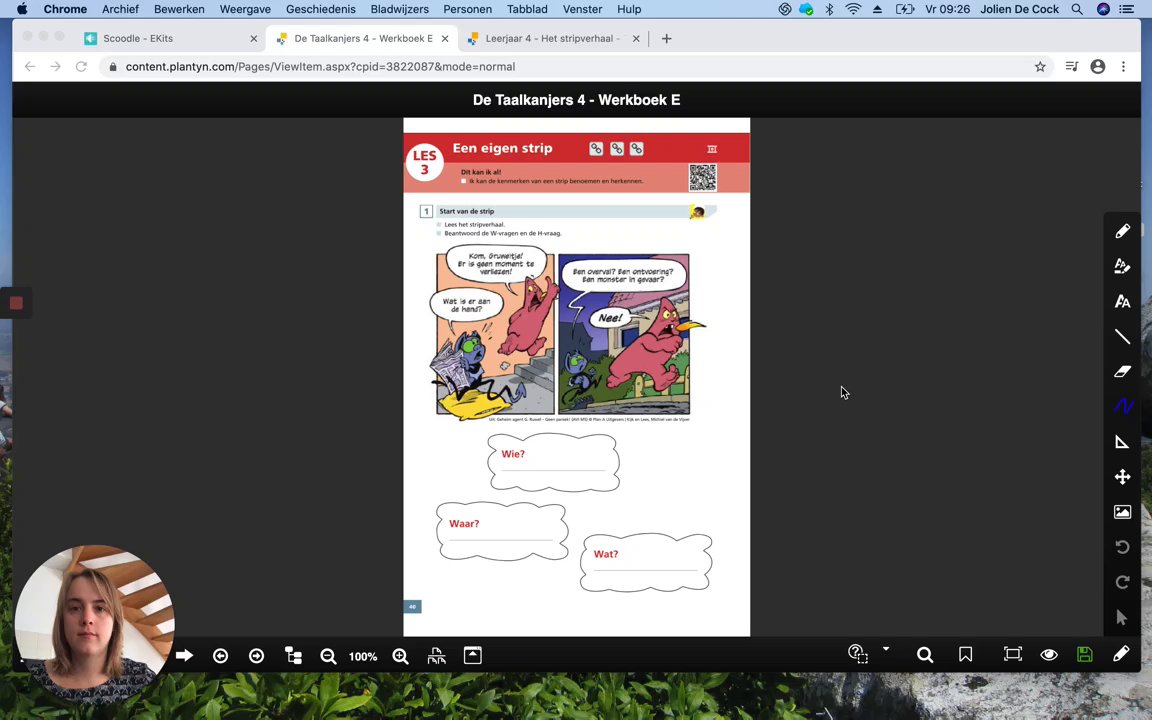
Task: Open second link icon in lesson header
Action: pyautogui.click(x=616, y=149)
